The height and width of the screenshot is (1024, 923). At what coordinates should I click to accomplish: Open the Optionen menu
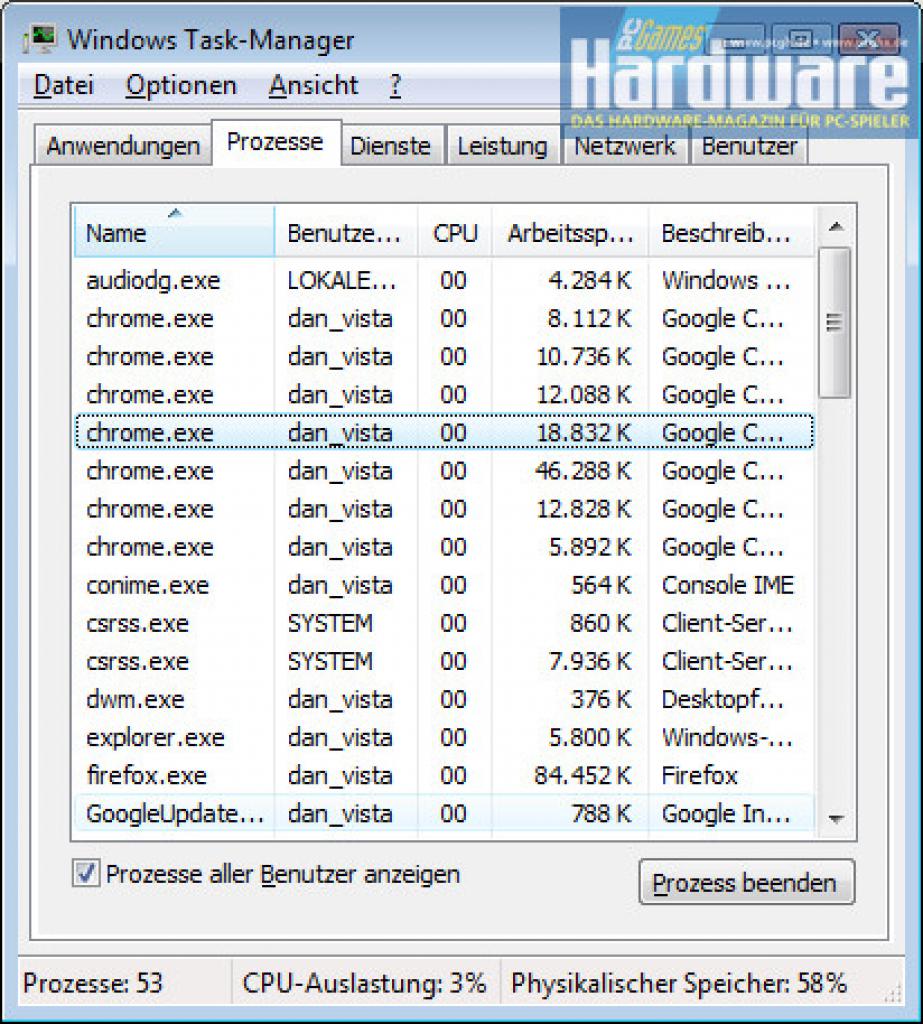pos(181,86)
